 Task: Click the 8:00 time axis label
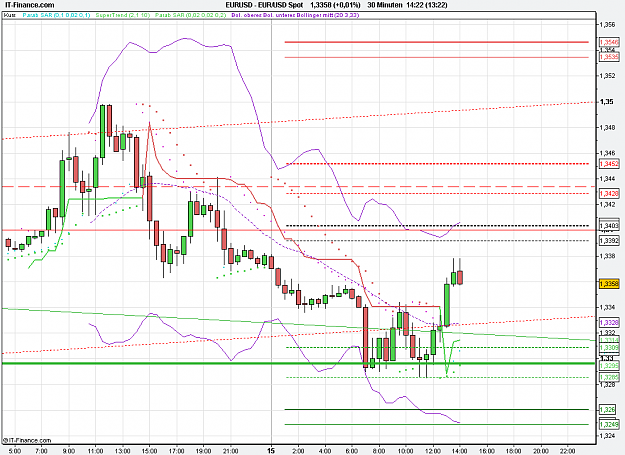[x=379, y=451]
